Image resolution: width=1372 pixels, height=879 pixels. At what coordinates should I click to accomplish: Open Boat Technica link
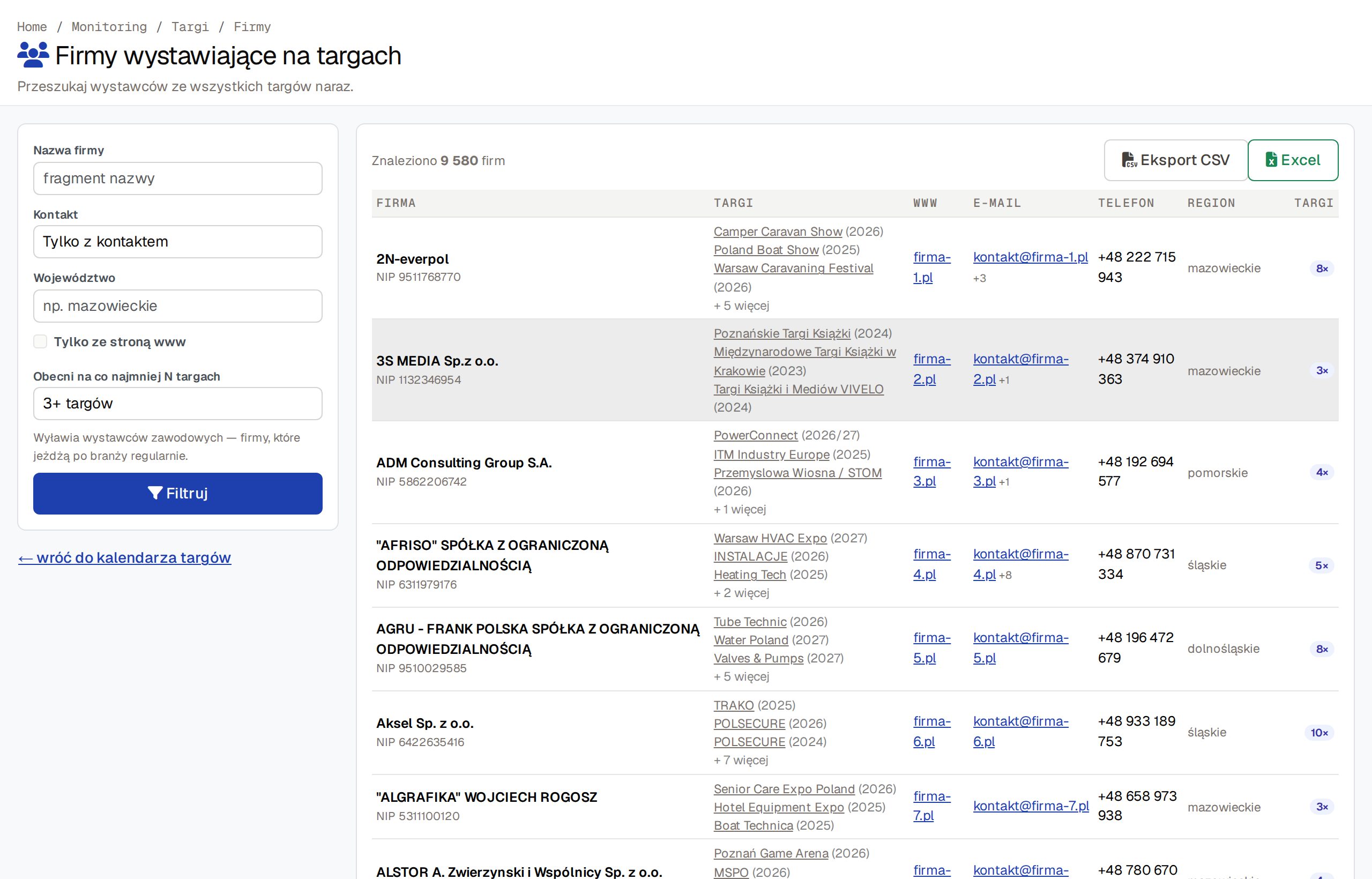754,826
